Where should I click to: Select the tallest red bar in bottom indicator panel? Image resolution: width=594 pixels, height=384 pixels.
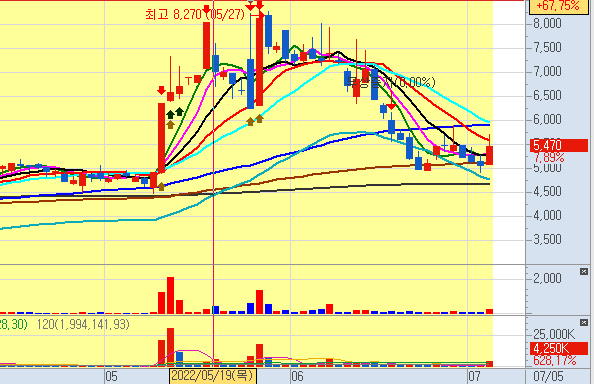tap(170, 347)
